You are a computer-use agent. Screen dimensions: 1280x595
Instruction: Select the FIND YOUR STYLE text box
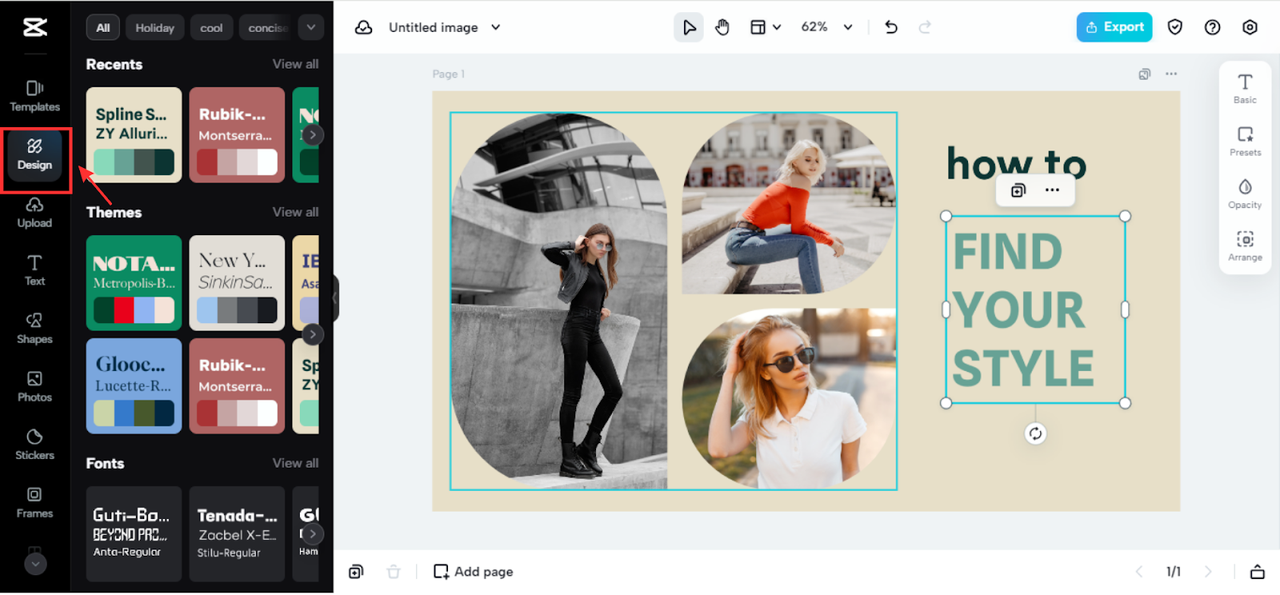point(1035,310)
